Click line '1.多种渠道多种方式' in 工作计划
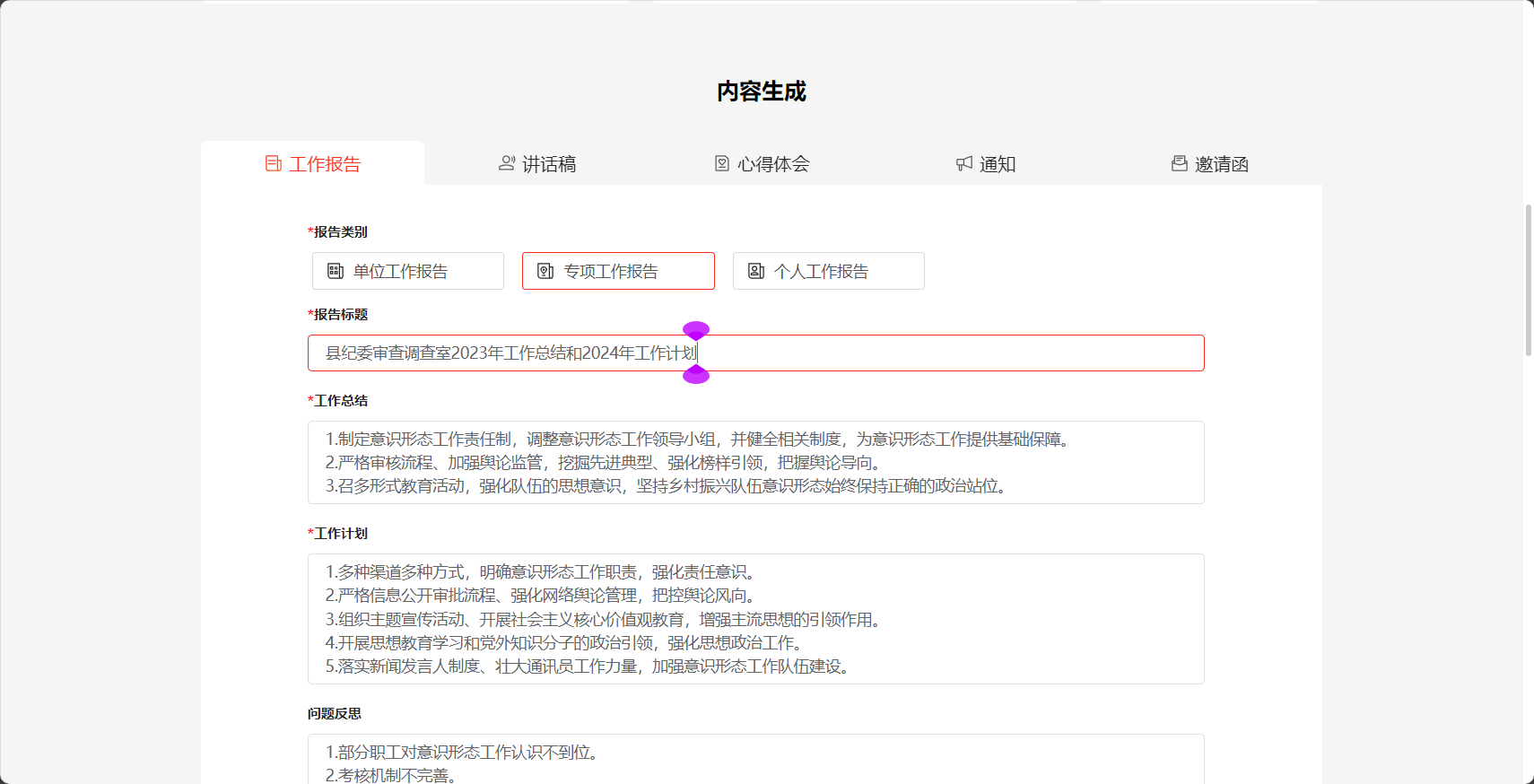This screenshot has width=1534, height=784. click(543, 571)
